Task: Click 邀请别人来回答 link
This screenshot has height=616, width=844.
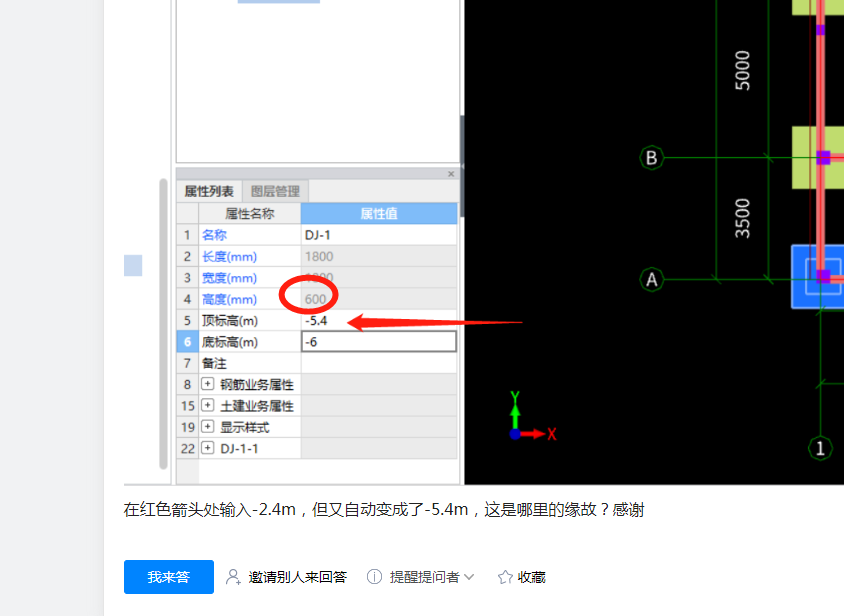Action: click(x=298, y=577)
